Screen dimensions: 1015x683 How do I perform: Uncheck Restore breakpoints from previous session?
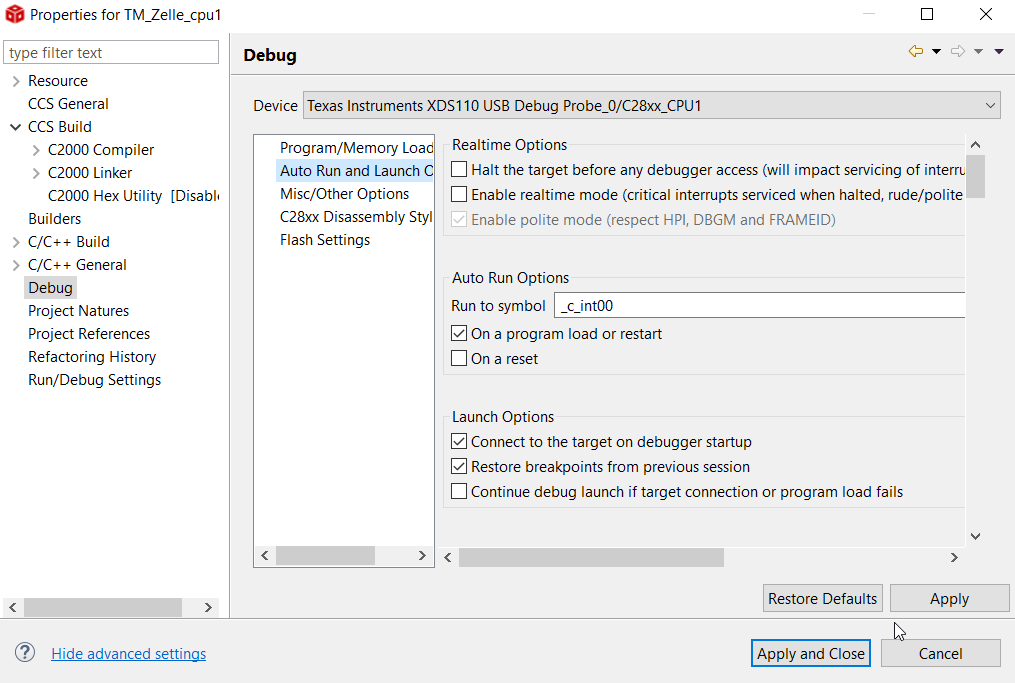pyautogui.click(x=460, y=467)
